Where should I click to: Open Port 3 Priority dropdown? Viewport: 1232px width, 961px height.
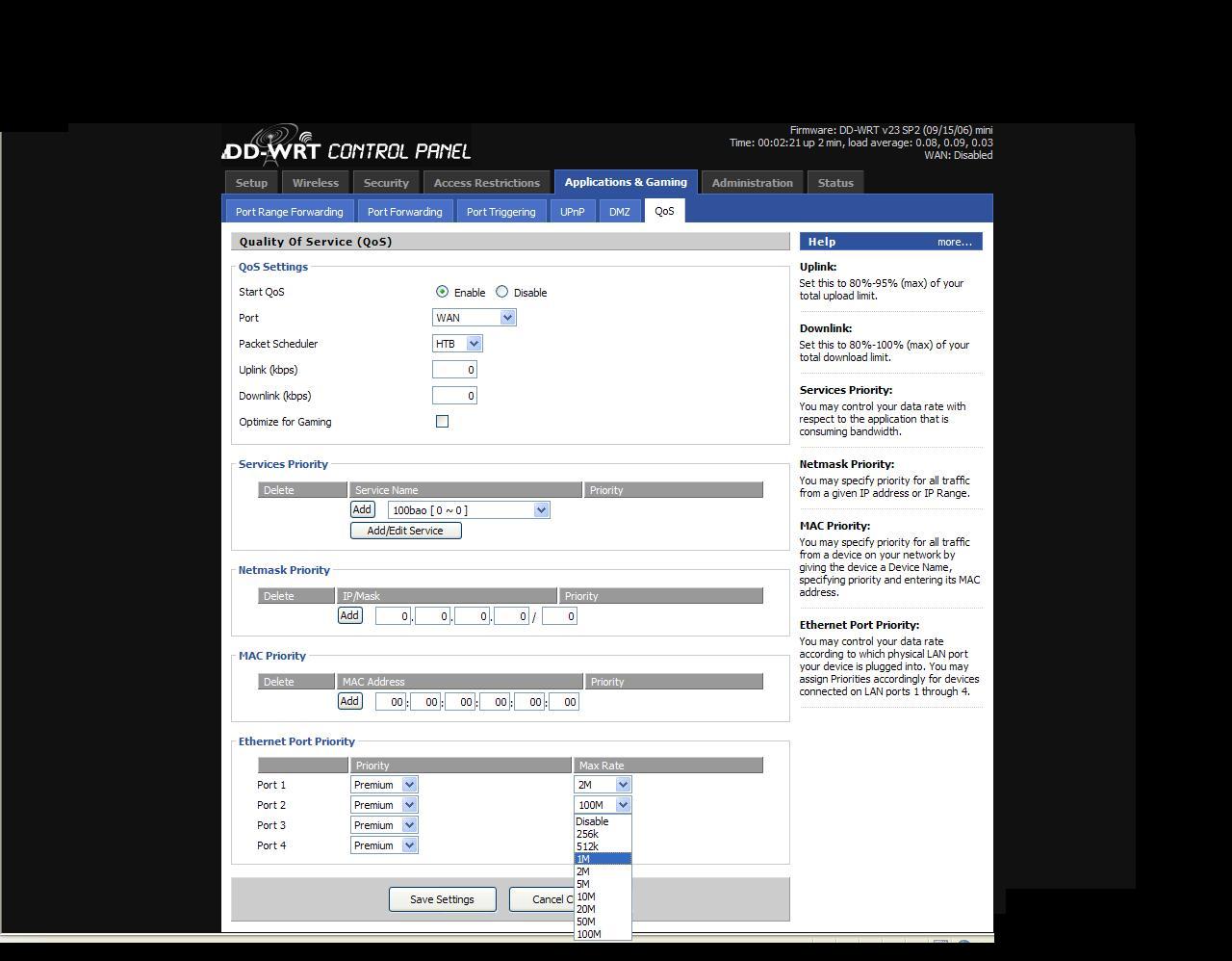384,825
